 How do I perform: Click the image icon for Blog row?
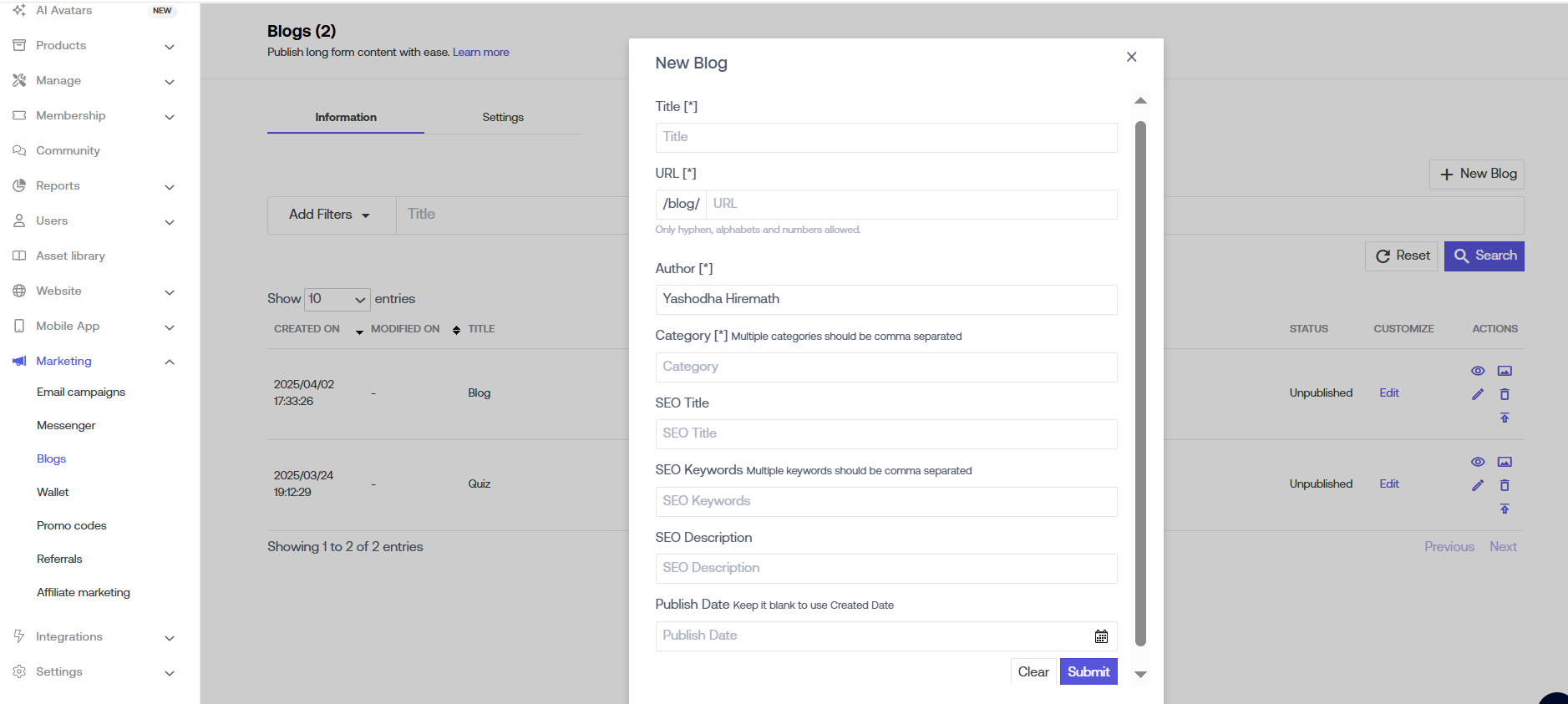click(1504, 371)
